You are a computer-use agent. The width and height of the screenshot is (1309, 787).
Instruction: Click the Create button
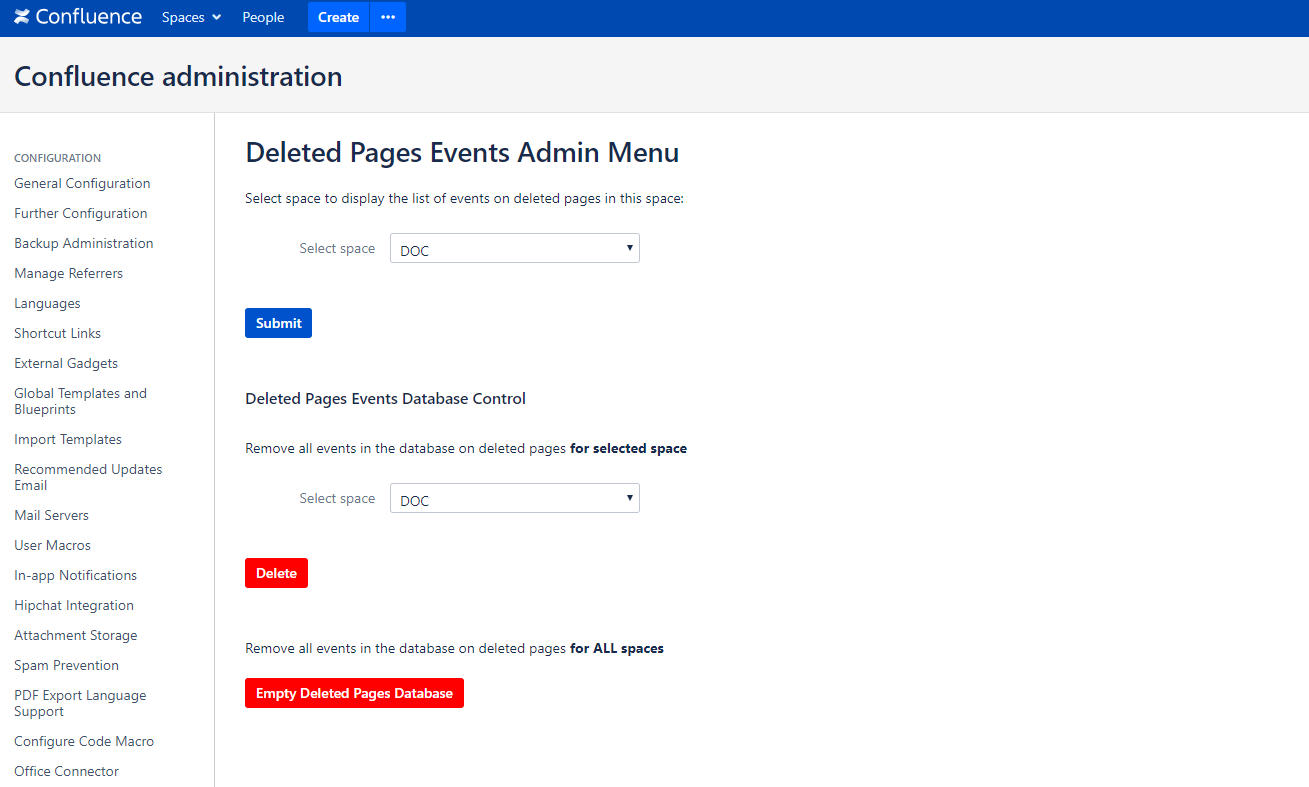coord(338,17)
